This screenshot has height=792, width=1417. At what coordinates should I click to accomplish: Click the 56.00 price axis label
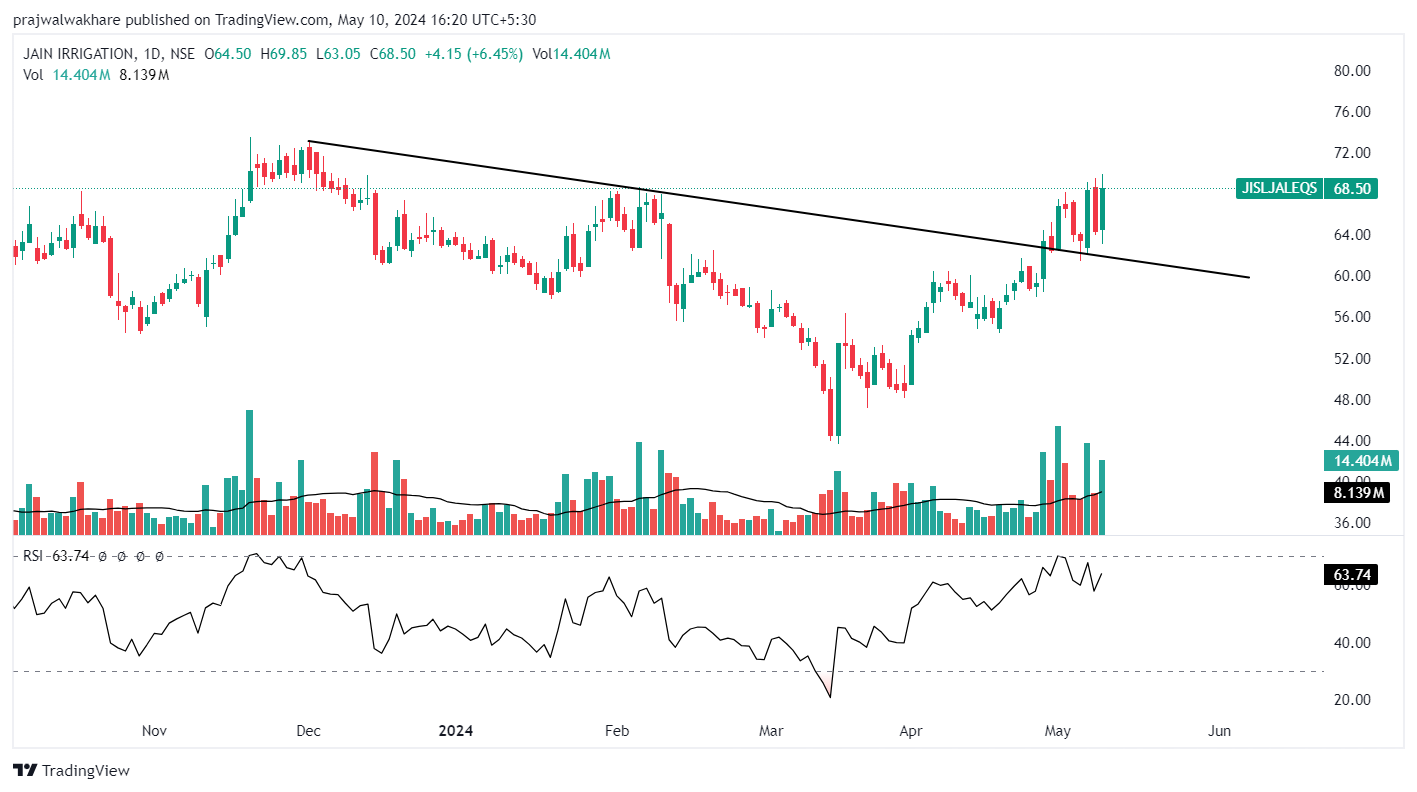click(x=1352, y=317)
